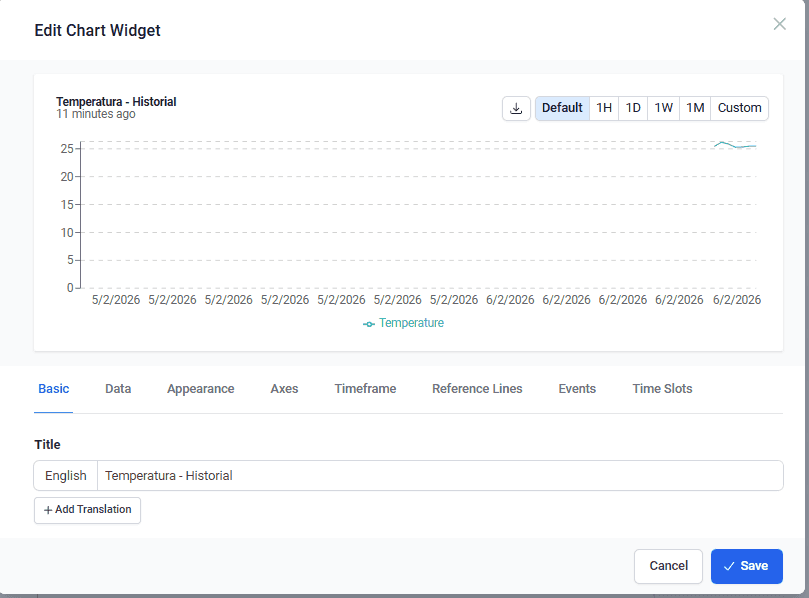Screen dimensions: 809x598
Task: Set chart range to 1M
Action: 695,108
